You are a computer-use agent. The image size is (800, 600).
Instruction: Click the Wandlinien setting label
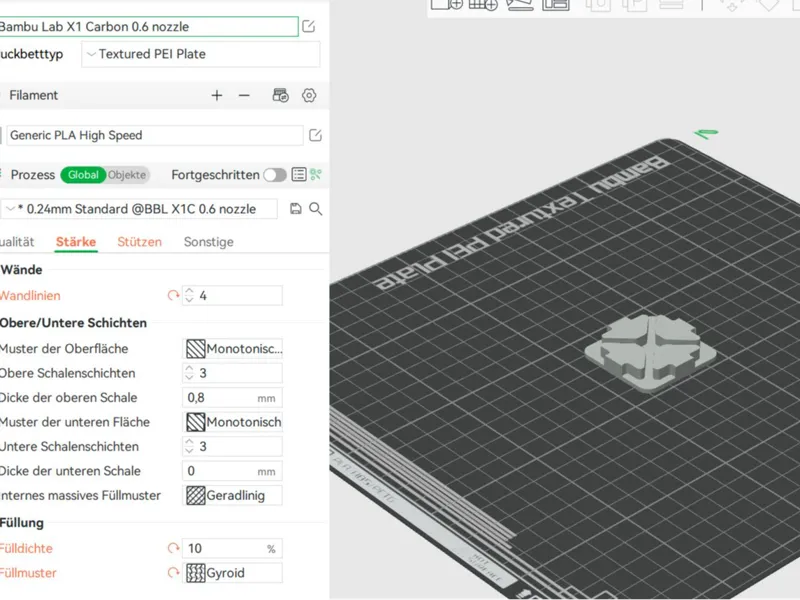click(30, 295)
